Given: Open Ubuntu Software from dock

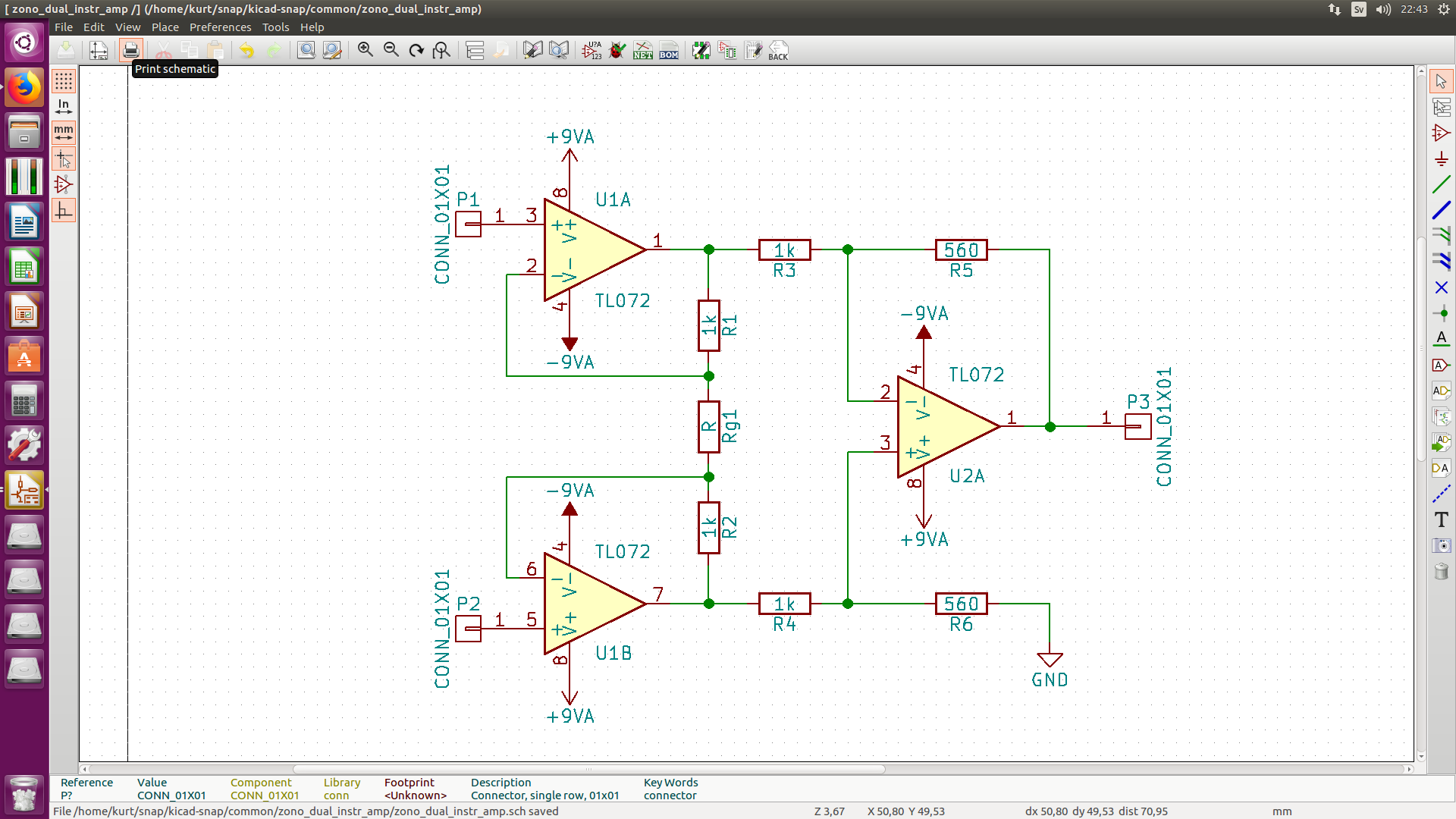Looking at the screenshot, I should [24, 356].
